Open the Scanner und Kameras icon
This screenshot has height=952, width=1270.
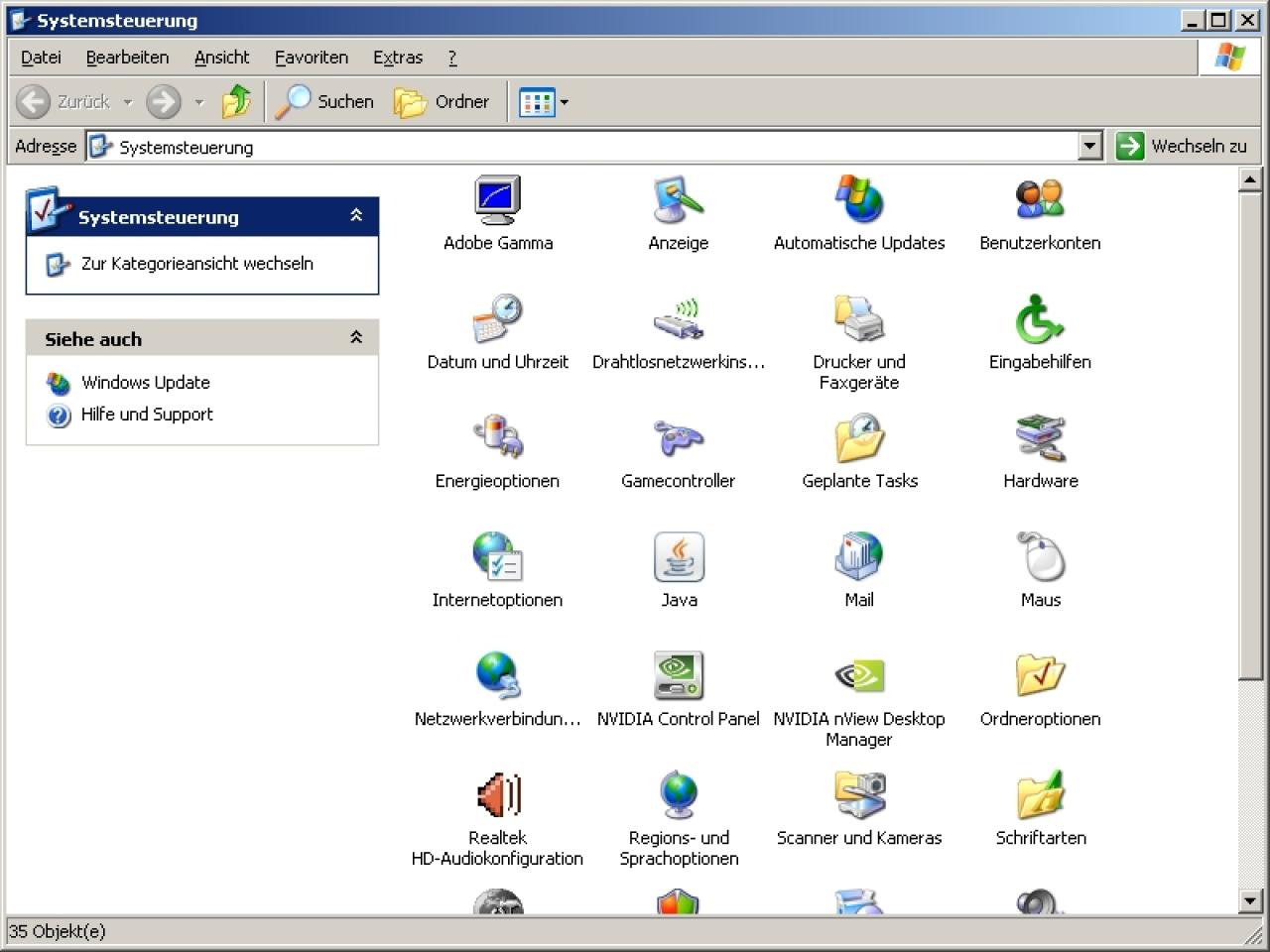[859, 795]
